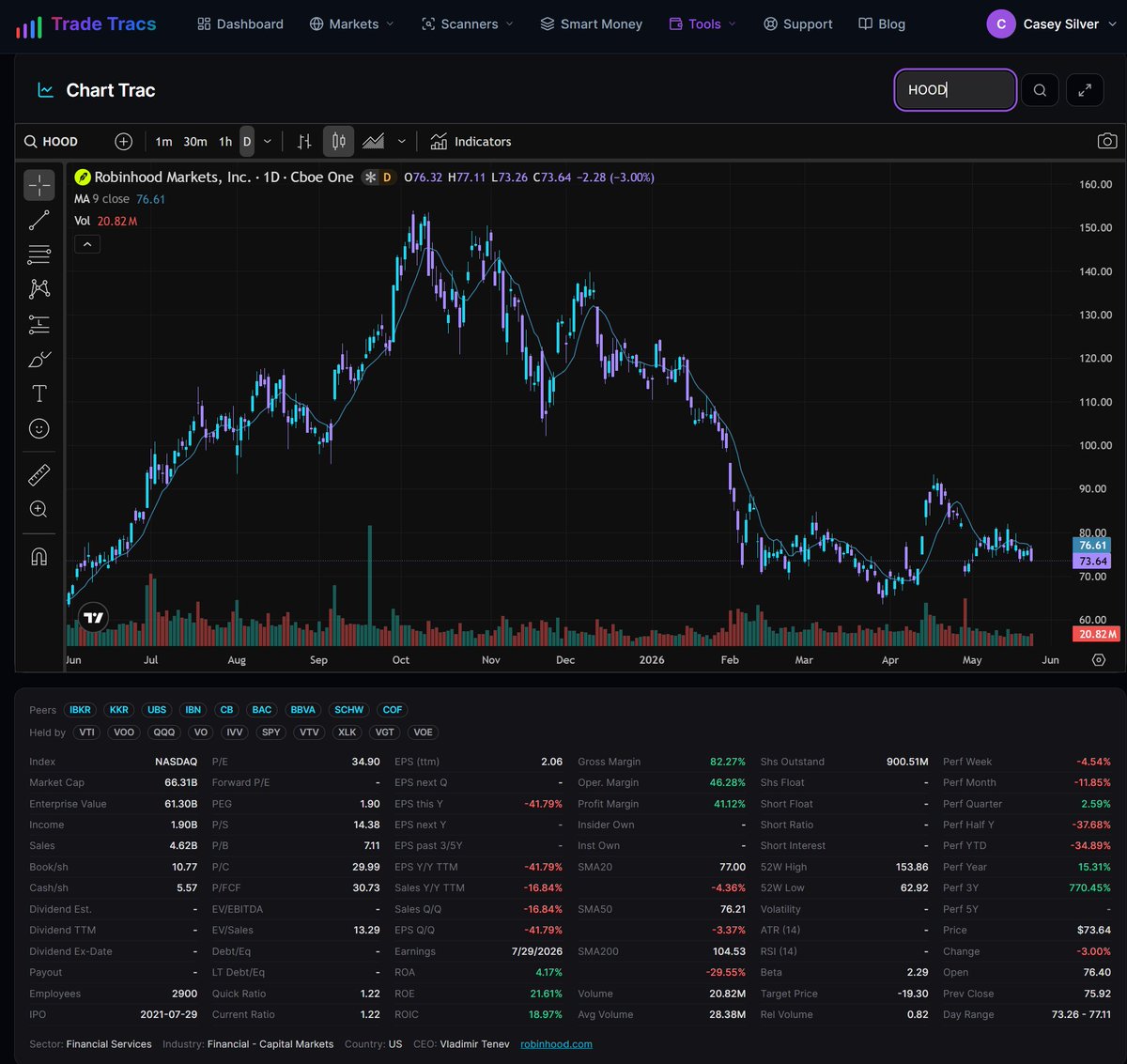1127x1064 pixels.
Task: Select the VTI held-by tag
Action: tap(87, 732)
